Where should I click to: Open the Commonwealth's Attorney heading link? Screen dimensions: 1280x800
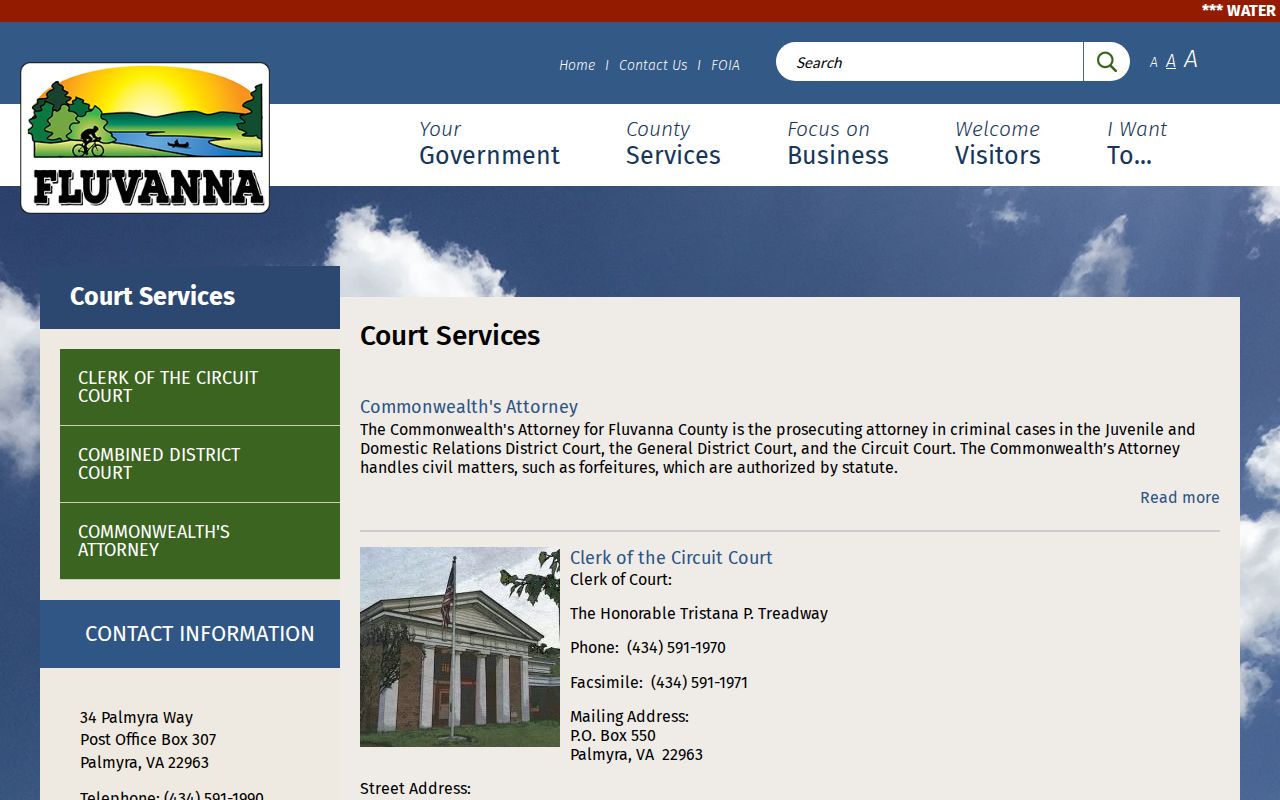pos(469,407)
